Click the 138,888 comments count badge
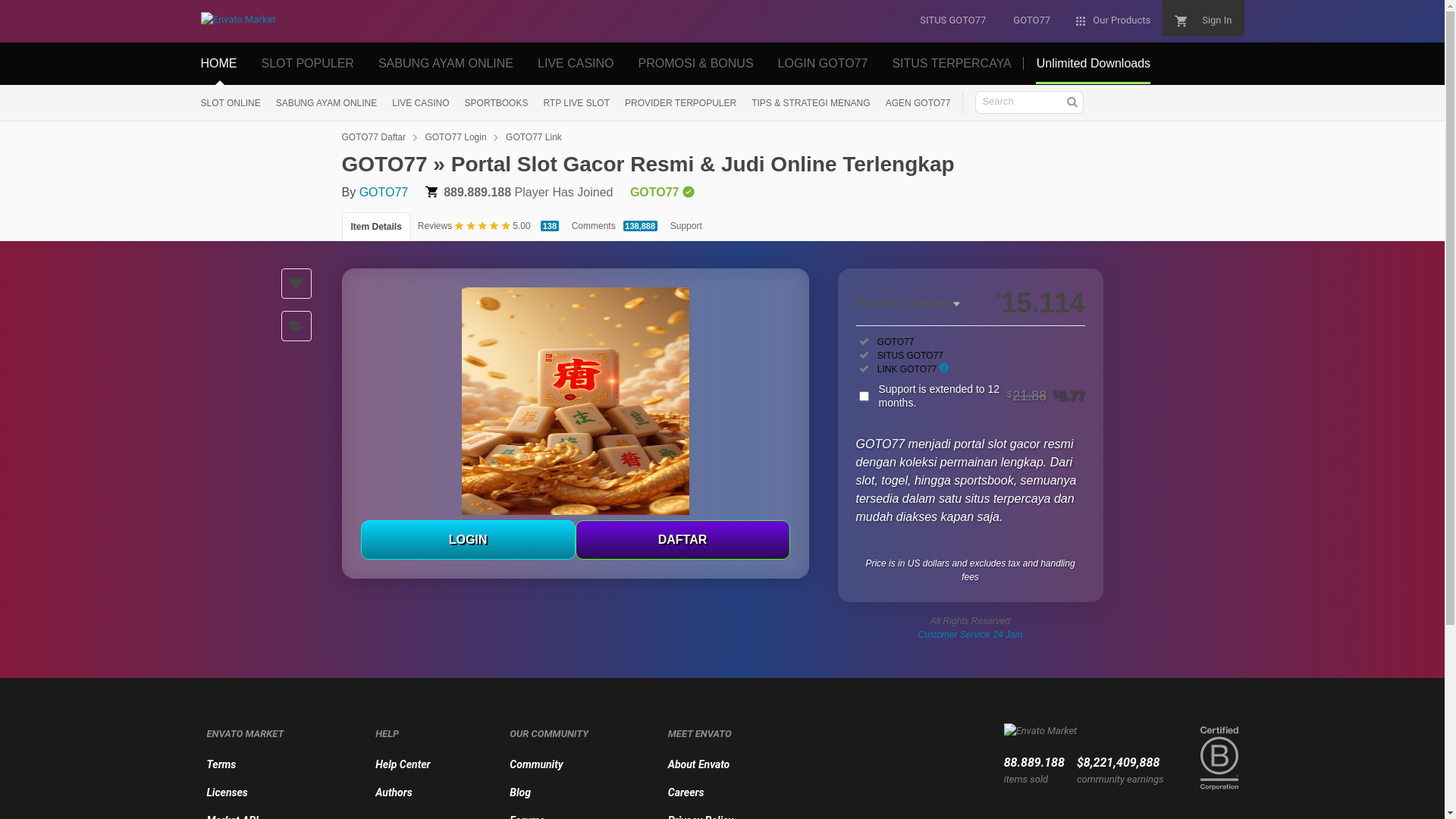This screenshot has width=1456, height=819. click(x=640, y=226)
